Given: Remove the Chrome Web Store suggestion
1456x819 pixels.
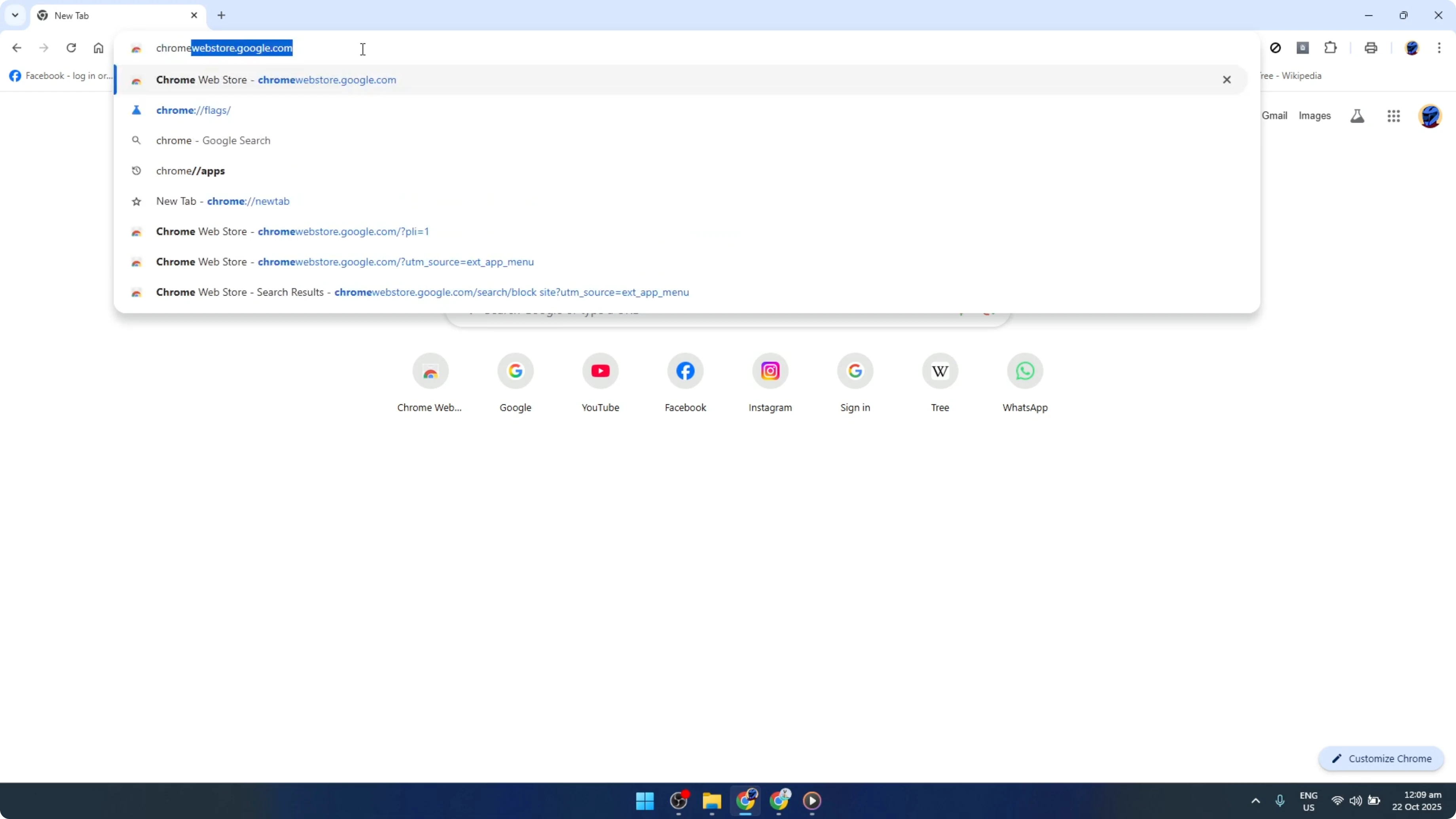Looking at the screenshot, I should [1227, 79].
